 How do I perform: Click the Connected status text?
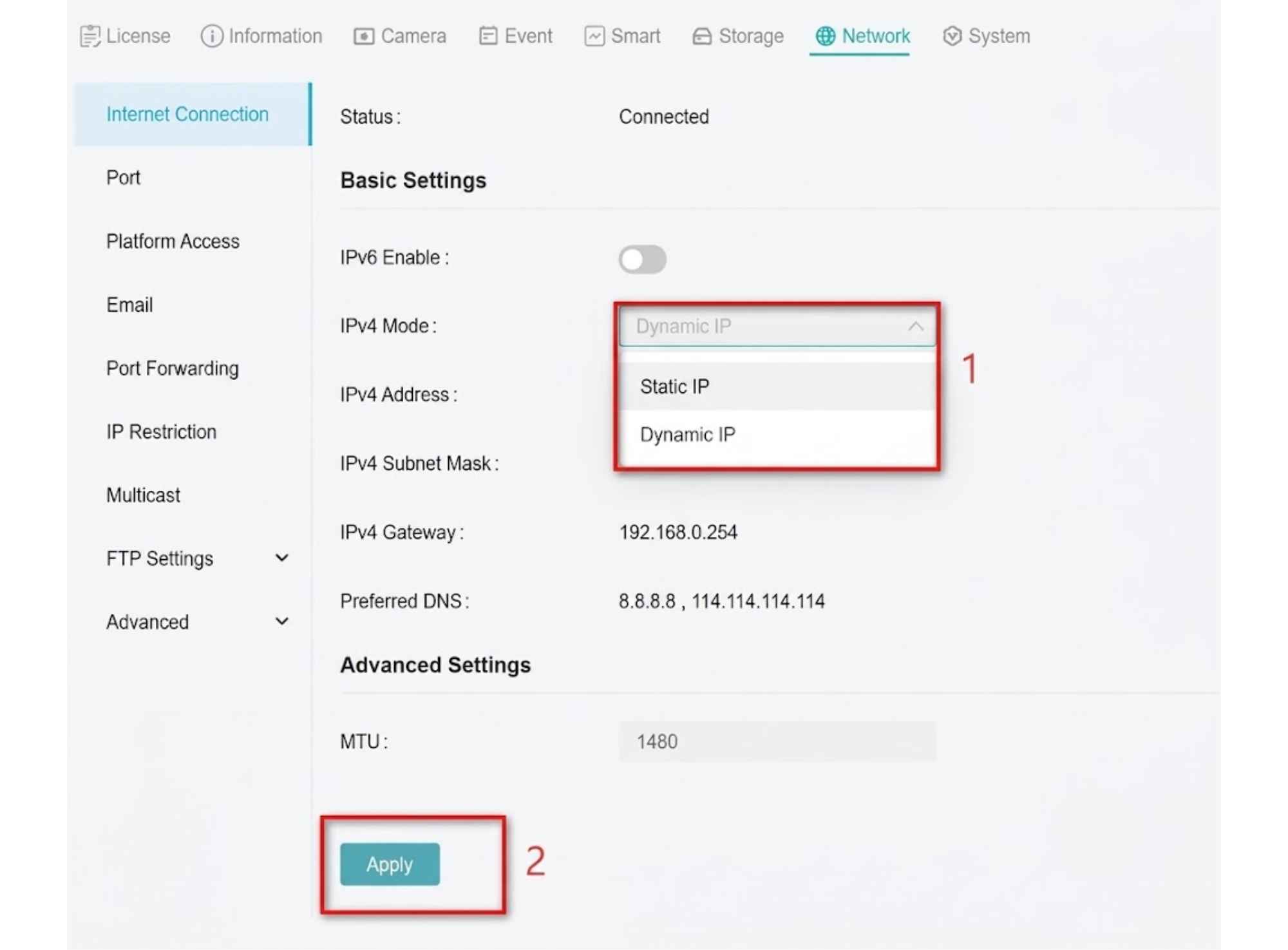[x=664, y=117]
